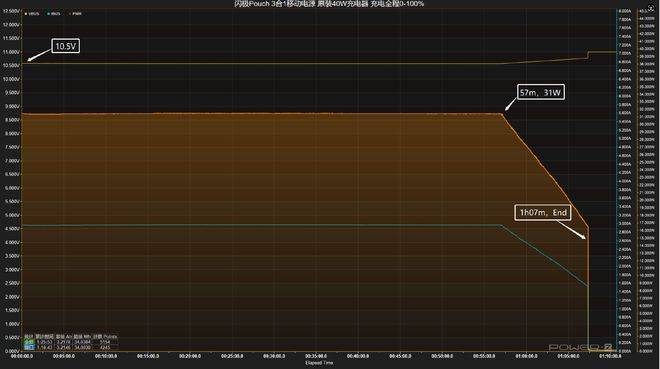The width and height of the screenshot is (660, 369).
Task: Click the Elapsed Time axis label
Action: [x=319, y=363]
